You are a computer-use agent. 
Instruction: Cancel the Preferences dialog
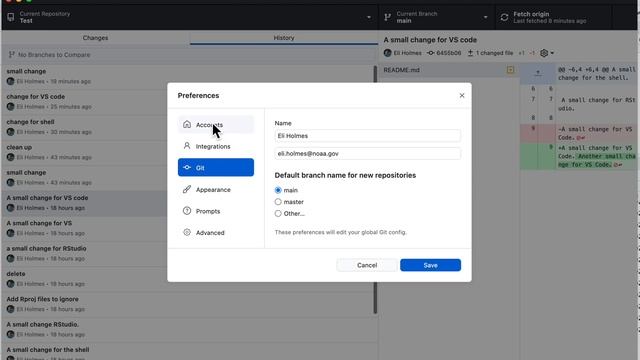click(367, 265)
